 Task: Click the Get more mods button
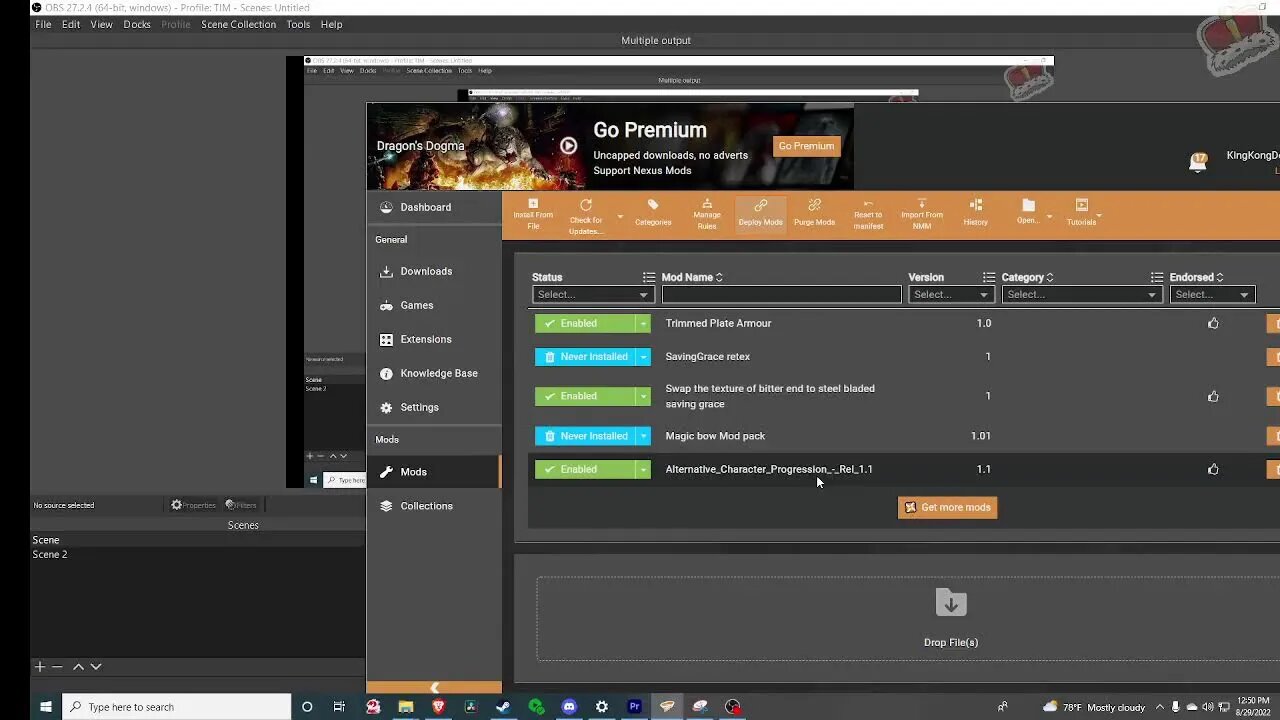click(947, 507)
